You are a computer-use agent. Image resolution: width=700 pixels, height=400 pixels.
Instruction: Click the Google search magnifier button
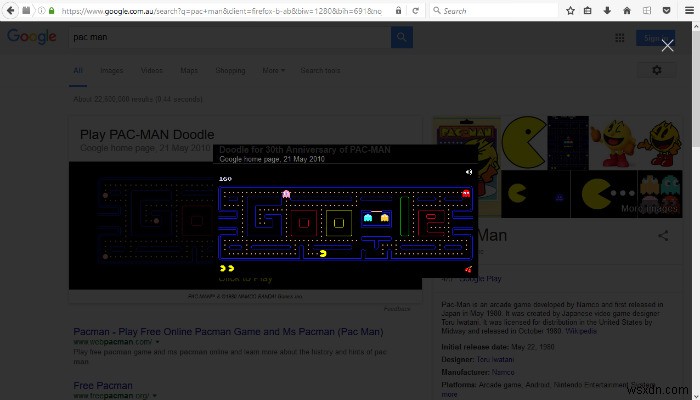click(402, 37)
